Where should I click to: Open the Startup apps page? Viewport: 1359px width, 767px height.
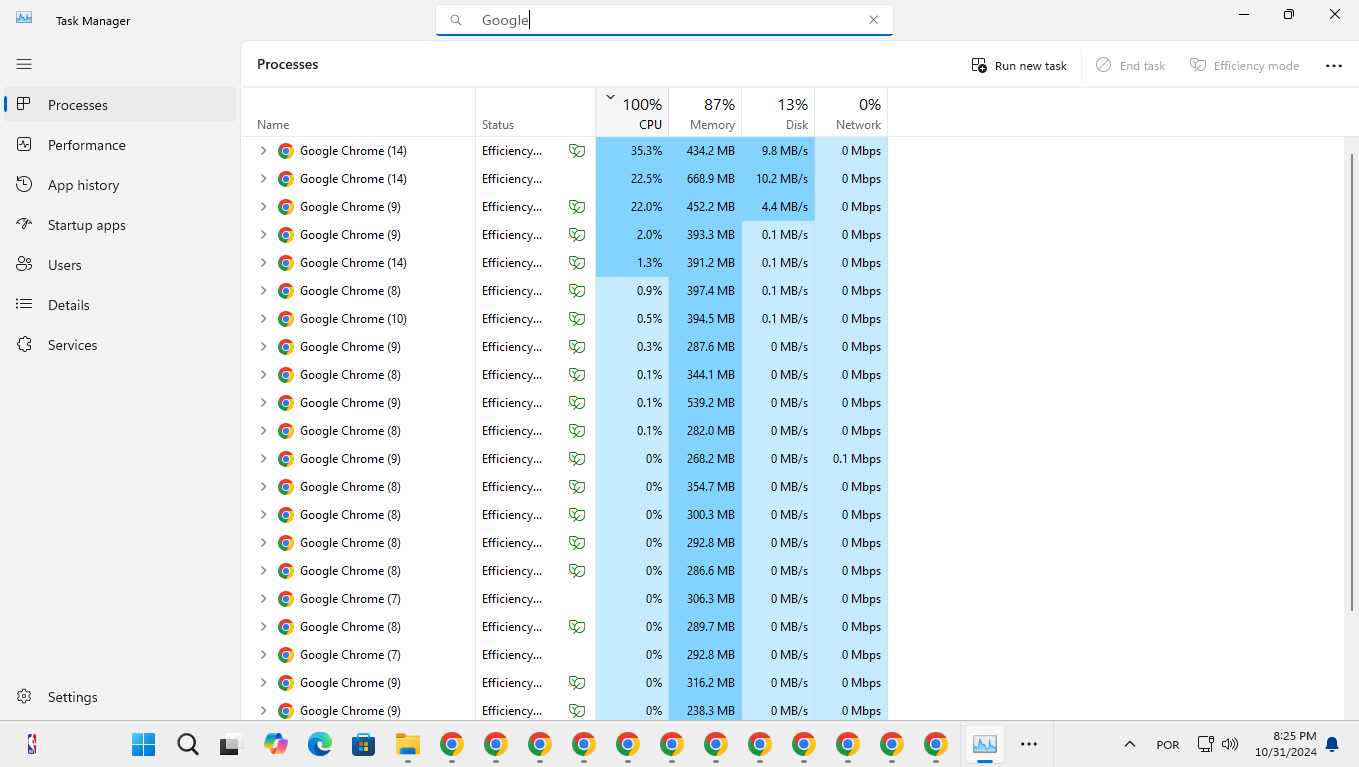tap(120, 225)
